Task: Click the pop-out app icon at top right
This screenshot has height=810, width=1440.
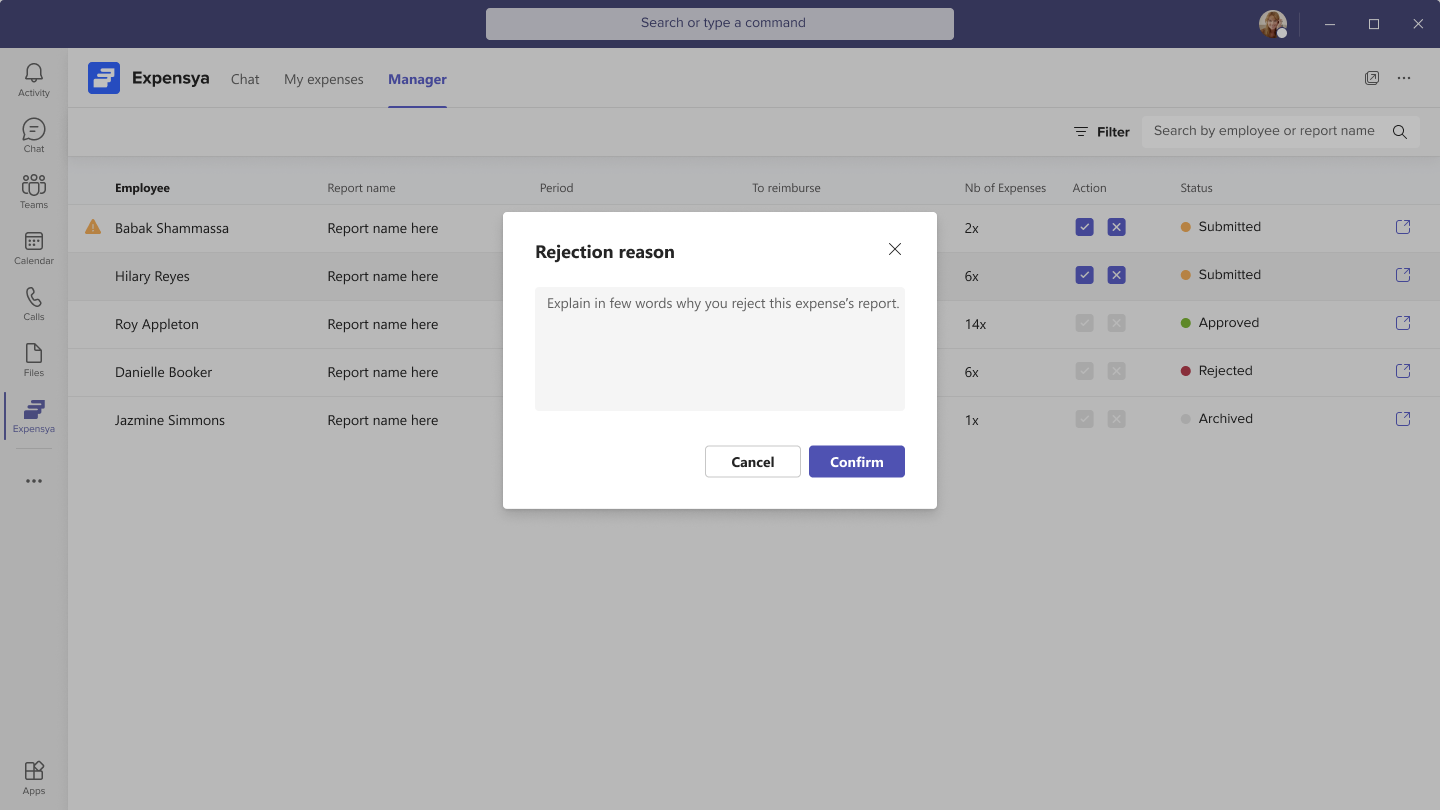Action: click(x=1372, y=78)
